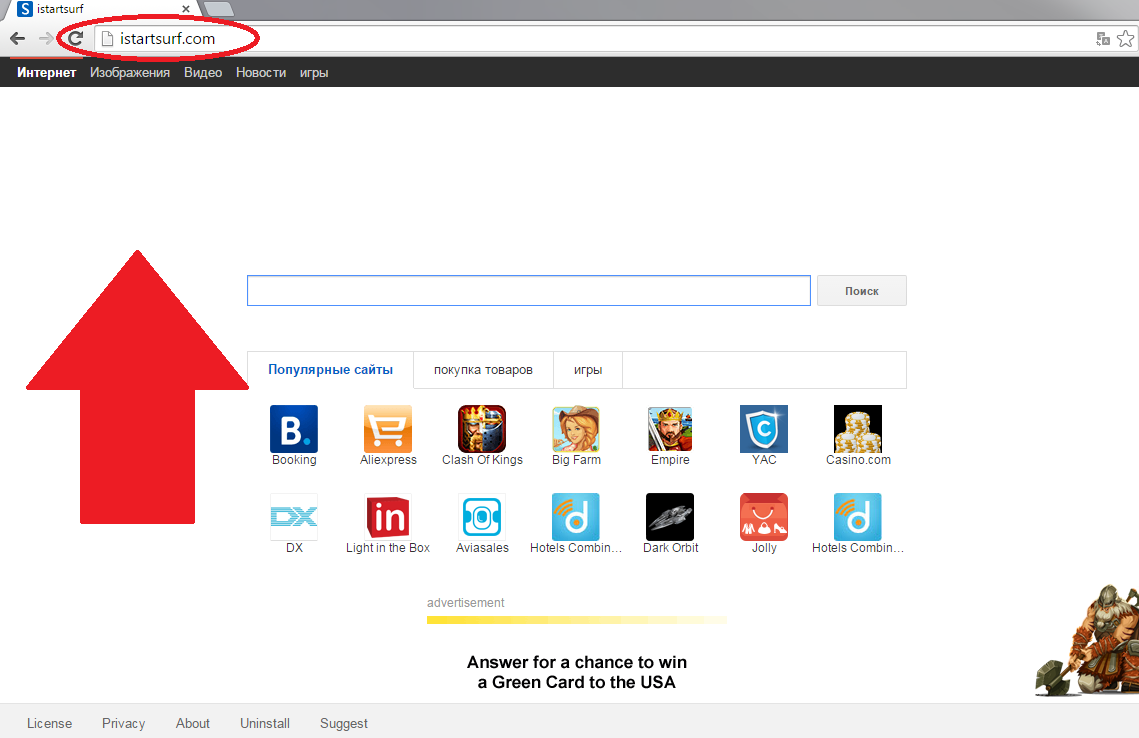This screenshot has height=738, width=1139.
Task: Click the warrior character ad image
Action: pos(1087,641)
